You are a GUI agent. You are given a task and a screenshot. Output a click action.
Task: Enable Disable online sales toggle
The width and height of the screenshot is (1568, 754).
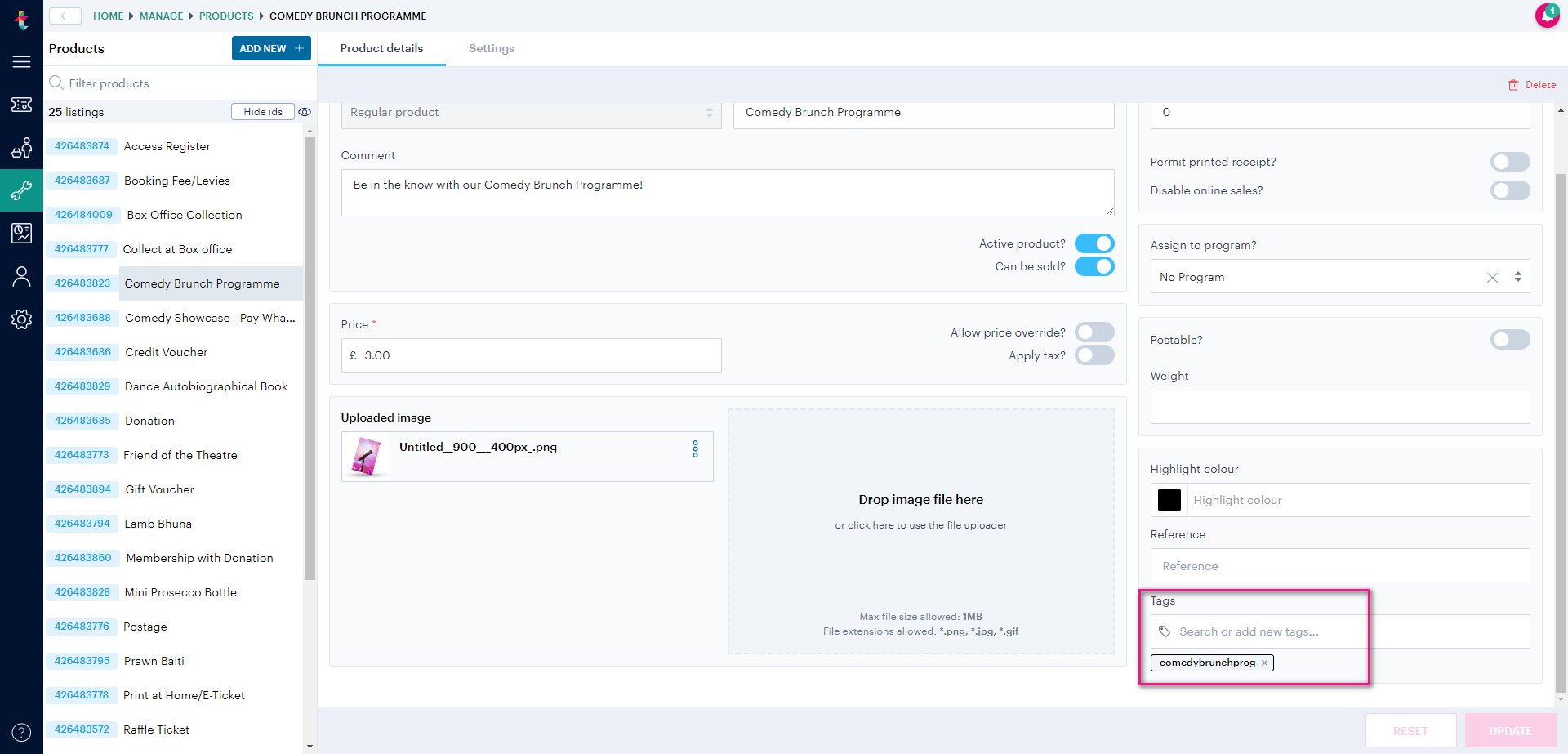click(1510, 190)
